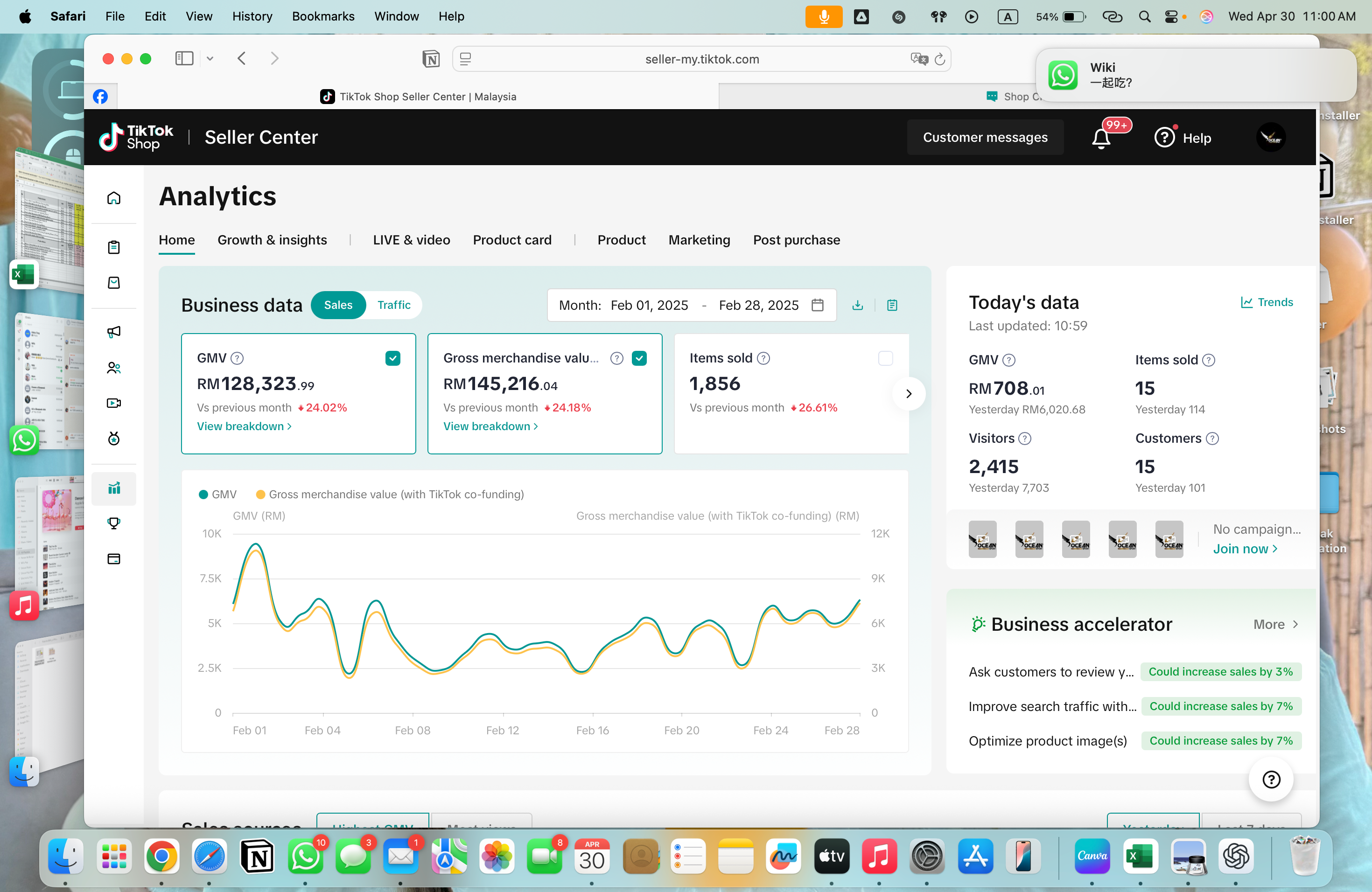The width and height of the screenshot is (1372, 892).
Task: Open the Notion extension icon in Safari toolbar
Action: point(431,59)
